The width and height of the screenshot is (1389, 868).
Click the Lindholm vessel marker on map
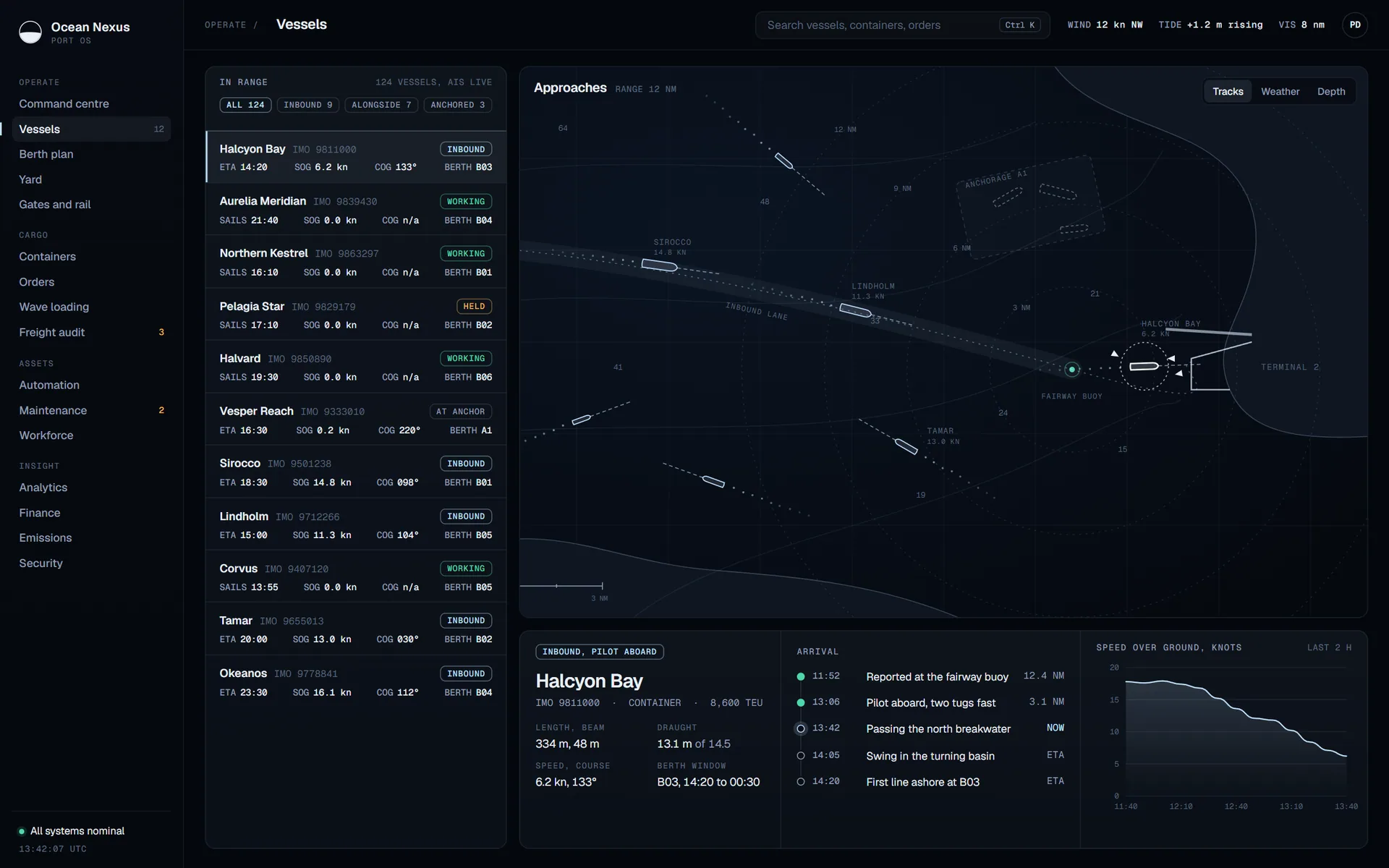pyautogui.click(x=855, y=310)
